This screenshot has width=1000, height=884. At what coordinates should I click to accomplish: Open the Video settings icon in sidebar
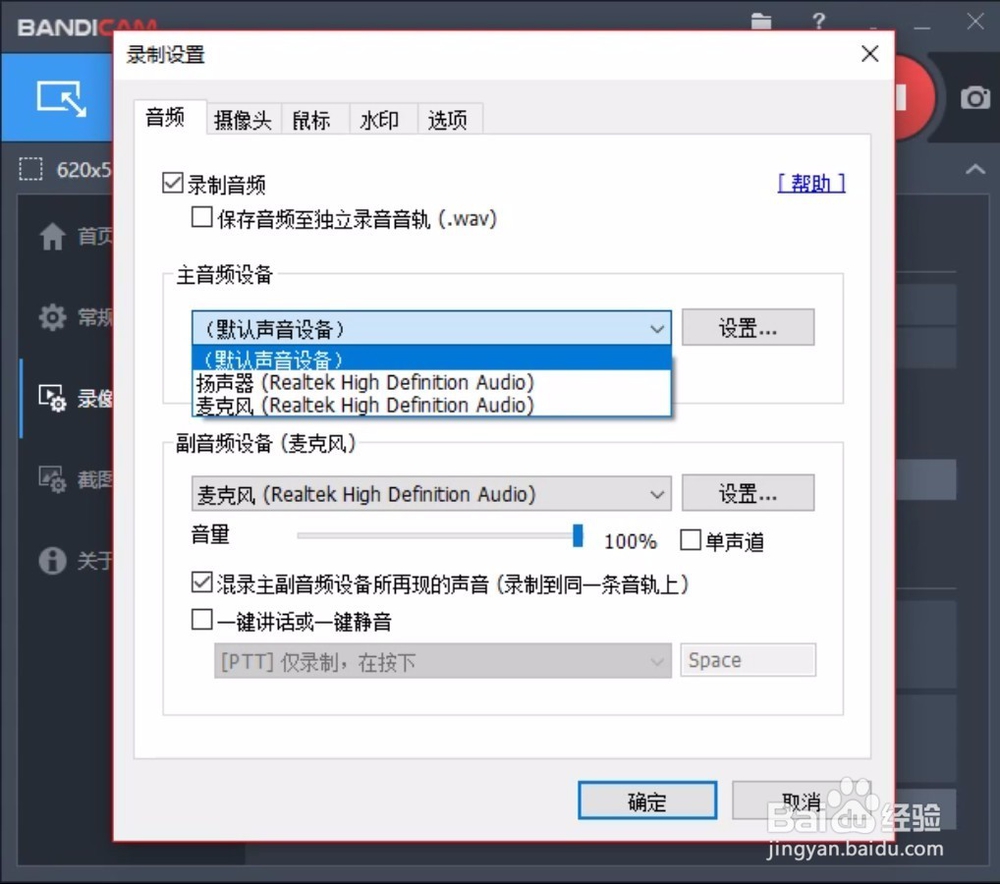[x=52, y=398]
